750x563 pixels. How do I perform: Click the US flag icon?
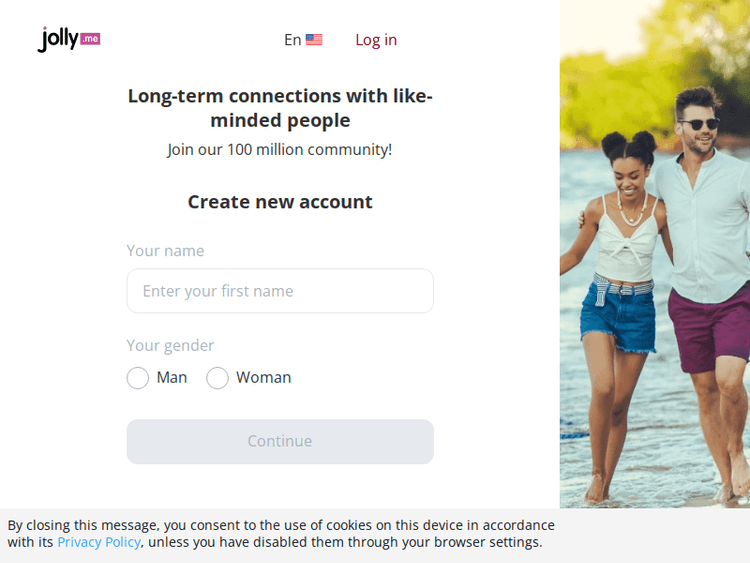pyautogui.click(x=314, y=40)
